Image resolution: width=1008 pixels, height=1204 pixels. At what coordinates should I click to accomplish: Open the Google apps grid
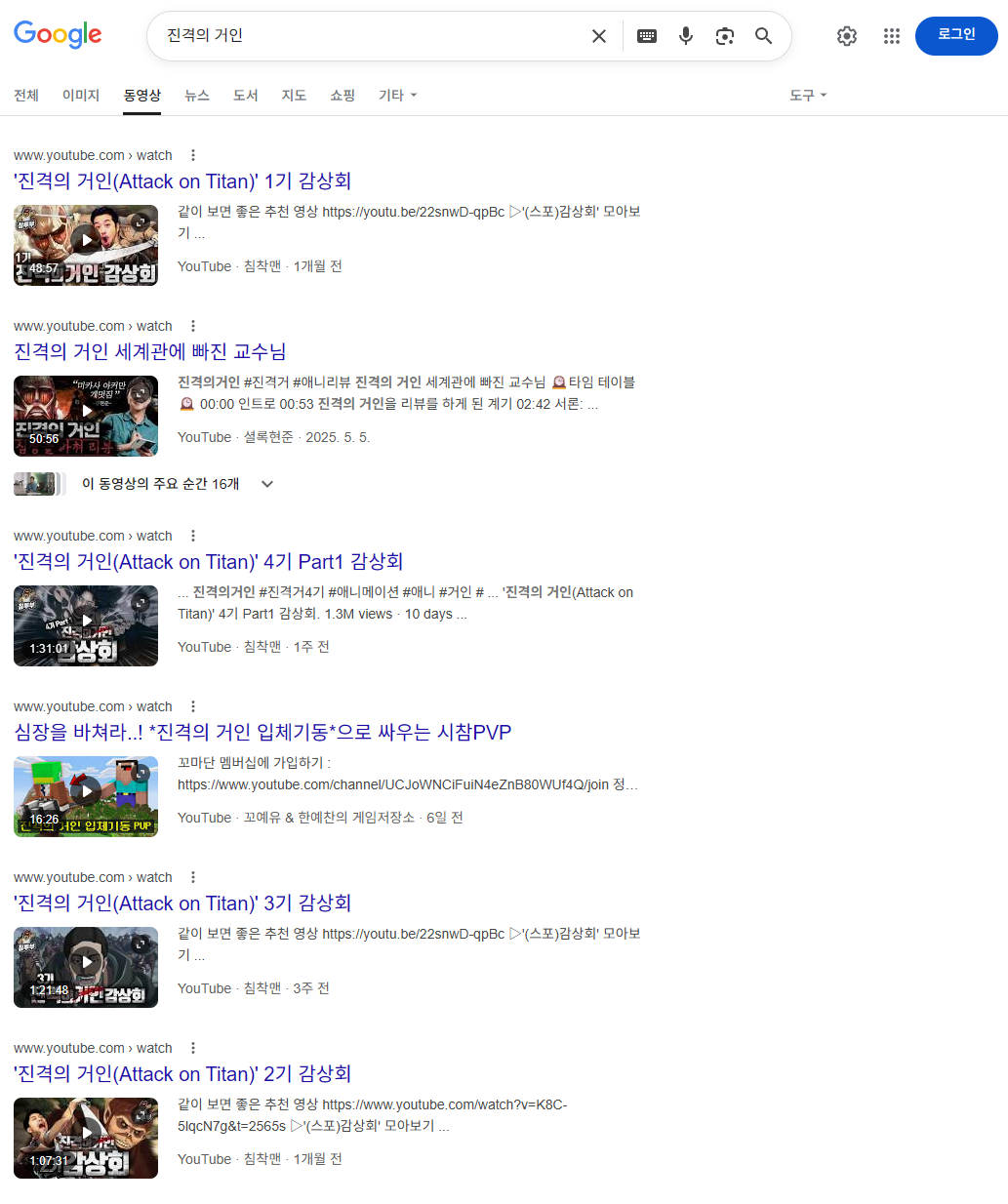coord(892,36)
